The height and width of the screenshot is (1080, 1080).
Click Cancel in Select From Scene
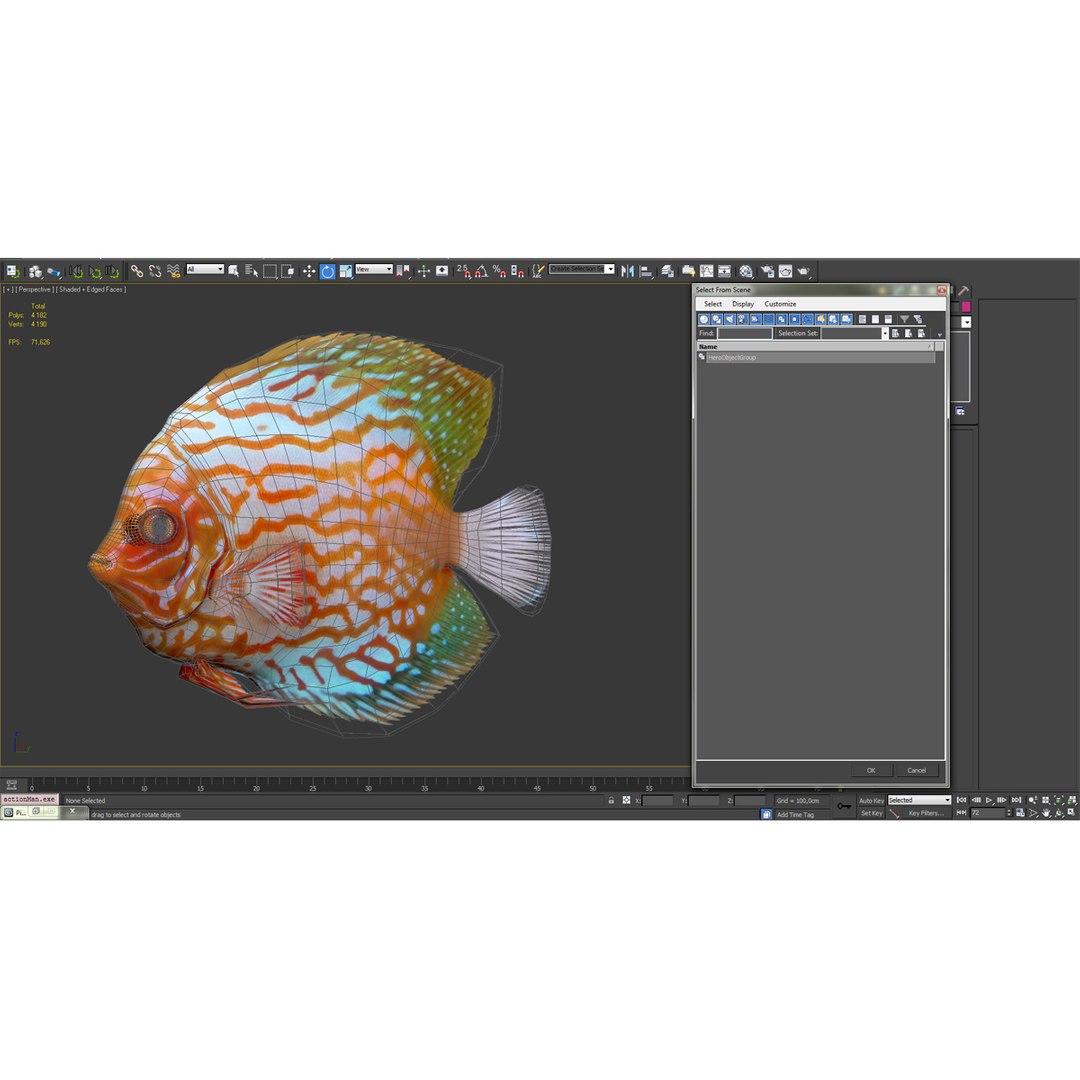(916, 770)
